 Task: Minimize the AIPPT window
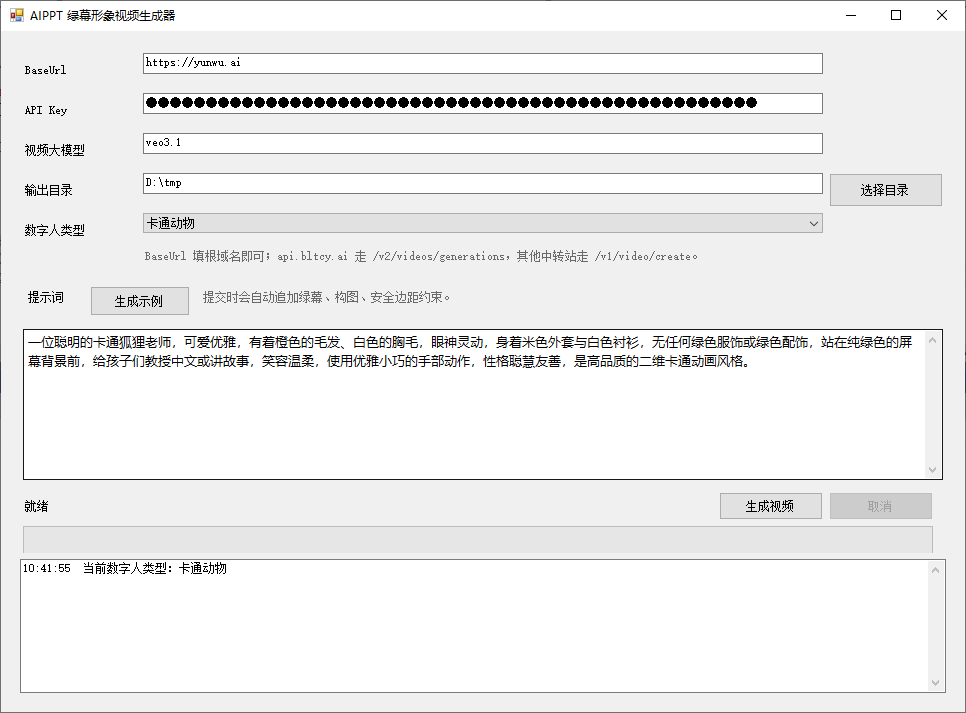pos(851,15)
